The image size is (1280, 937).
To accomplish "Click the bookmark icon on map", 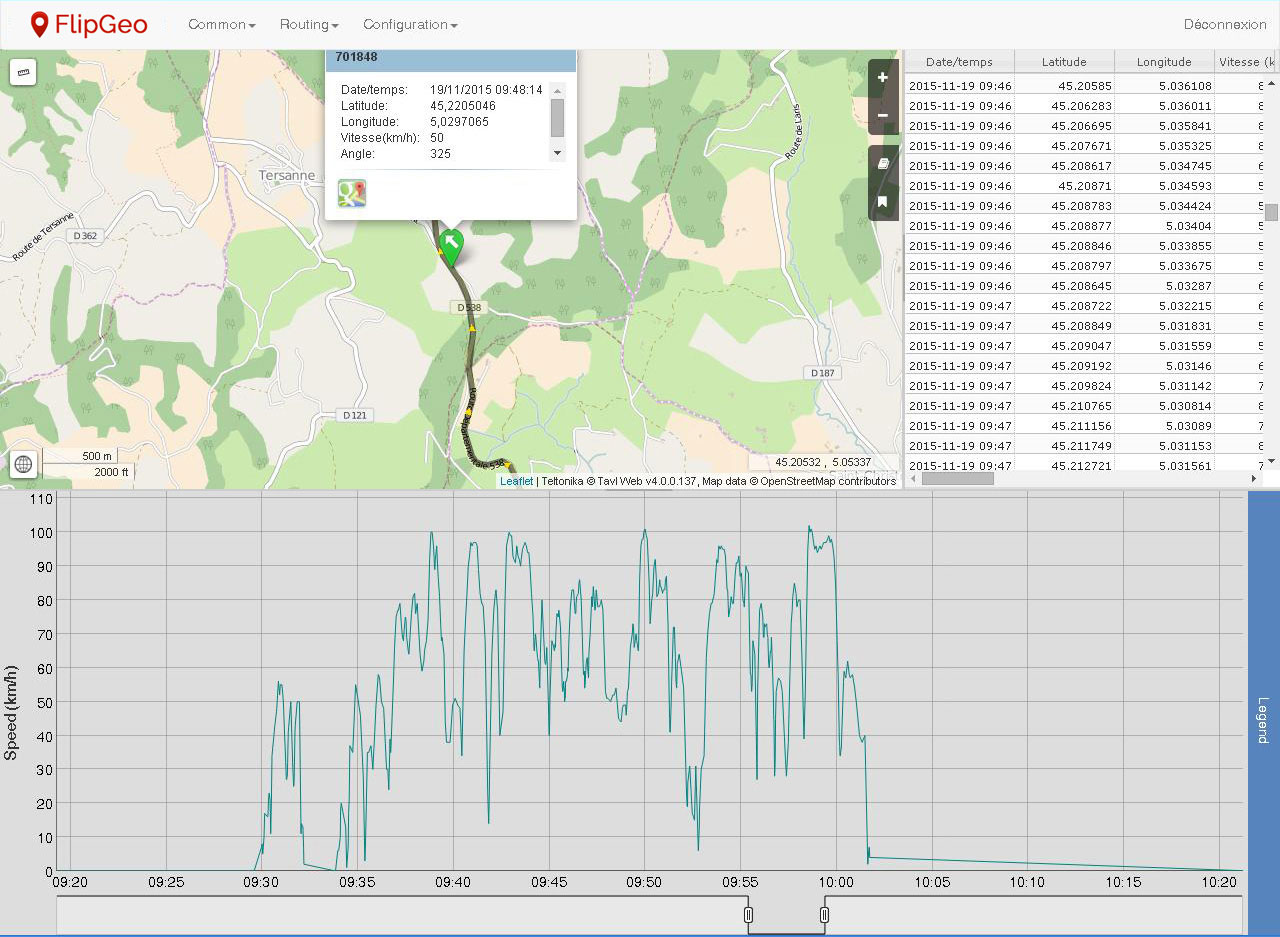I will (882, 202).
